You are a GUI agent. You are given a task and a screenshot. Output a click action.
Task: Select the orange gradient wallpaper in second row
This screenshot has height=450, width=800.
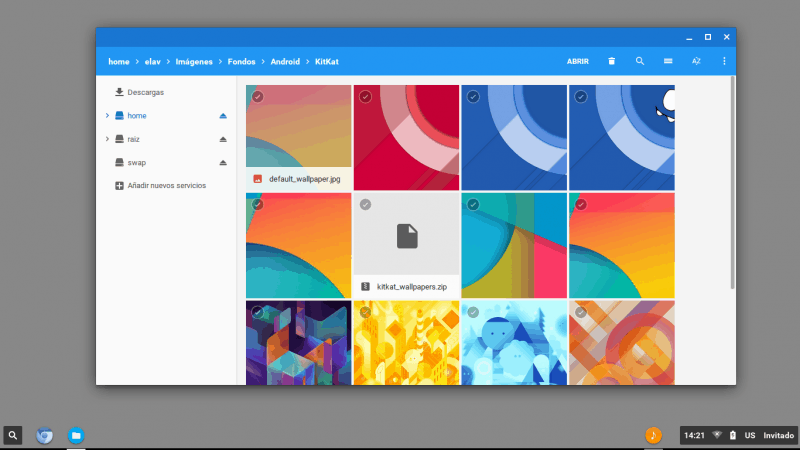(298, 245)
